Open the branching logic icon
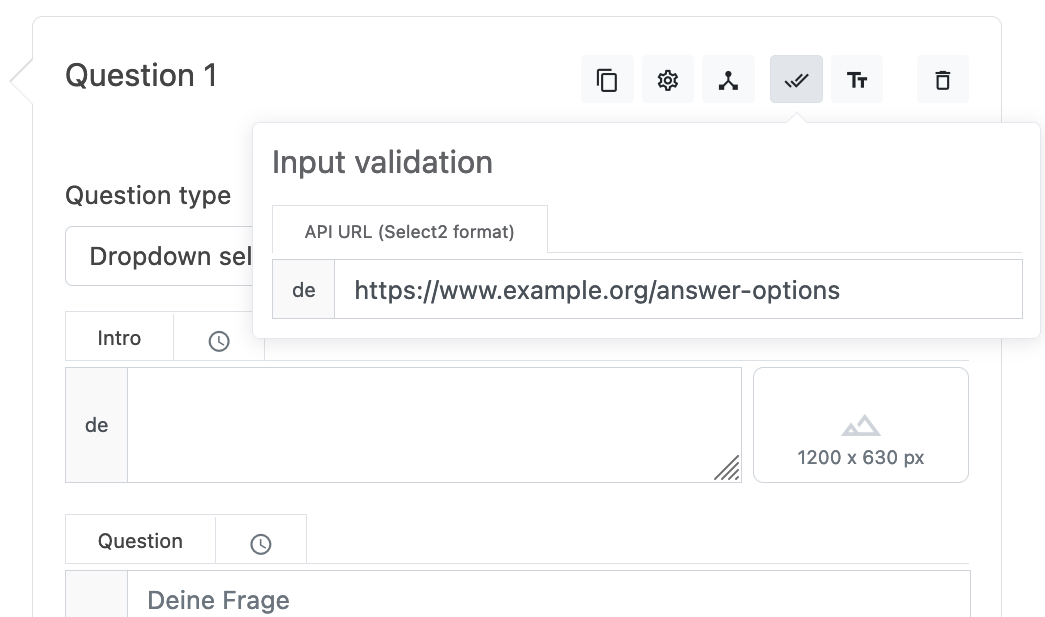The image size is (1045, 617). coord(728,80)
